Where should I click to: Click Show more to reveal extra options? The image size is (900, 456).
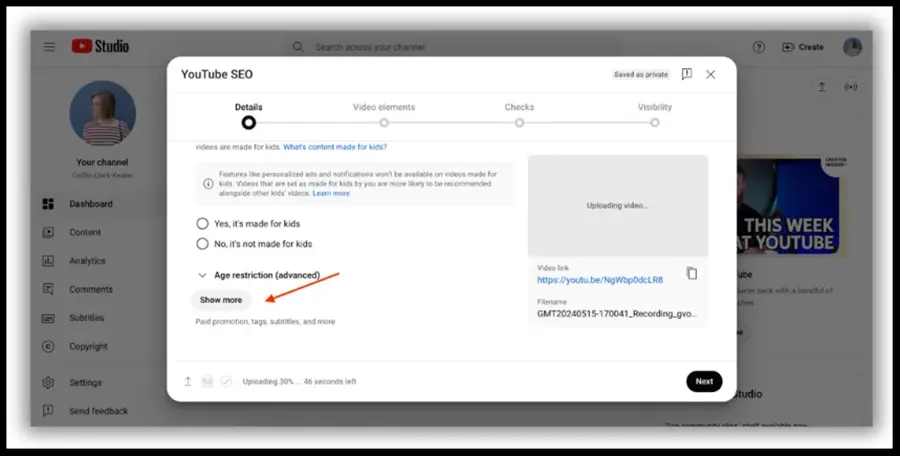coord(221,300)
